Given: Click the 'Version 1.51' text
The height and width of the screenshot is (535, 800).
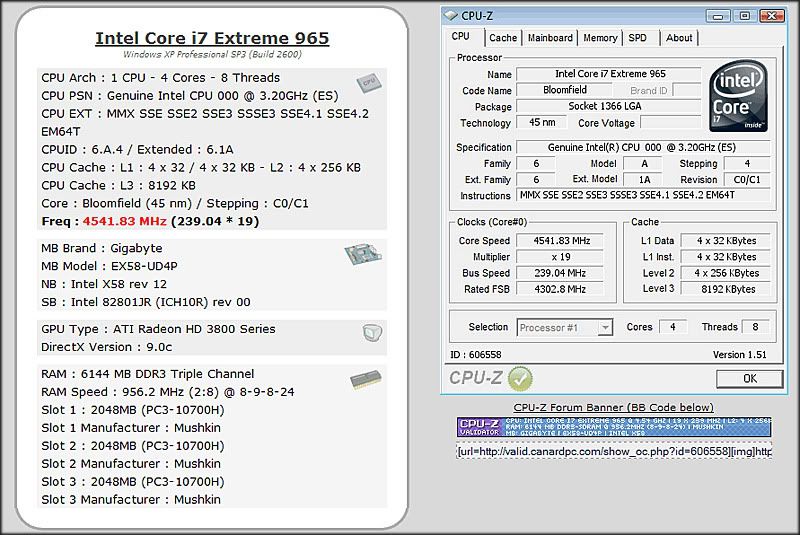Looking at the screenshot, I should pyautogui.click(x=739, y=354).
